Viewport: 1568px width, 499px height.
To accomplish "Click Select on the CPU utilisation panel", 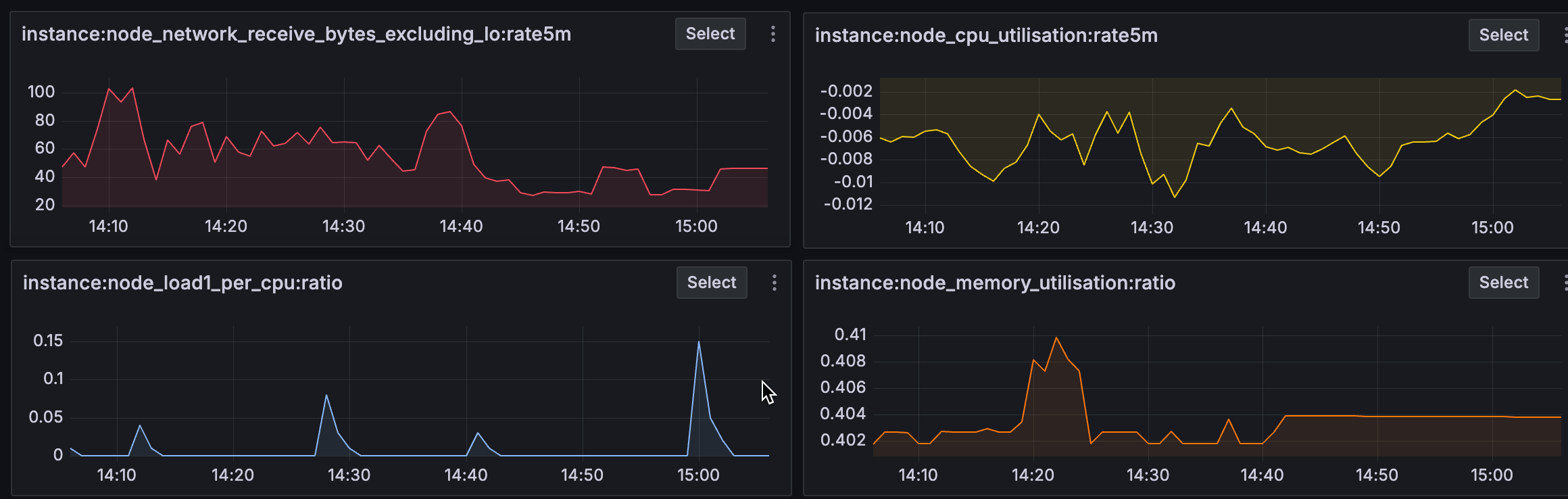I will coord(1503,35).
